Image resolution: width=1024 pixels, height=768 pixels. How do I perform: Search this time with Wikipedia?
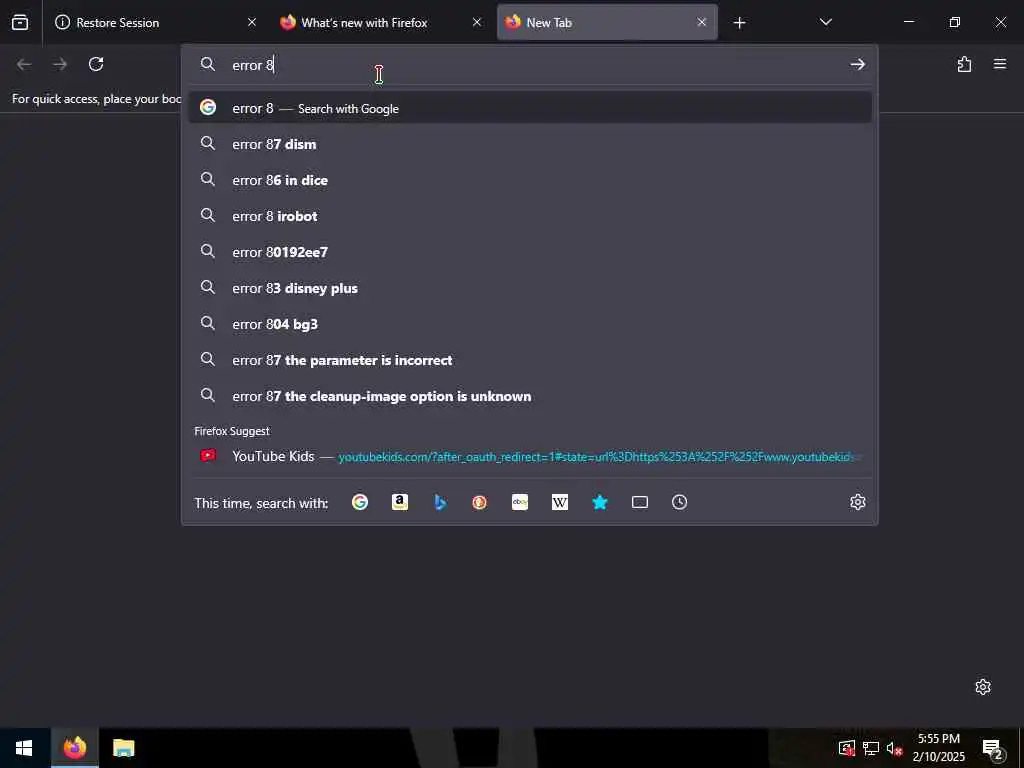coord(560,502)
